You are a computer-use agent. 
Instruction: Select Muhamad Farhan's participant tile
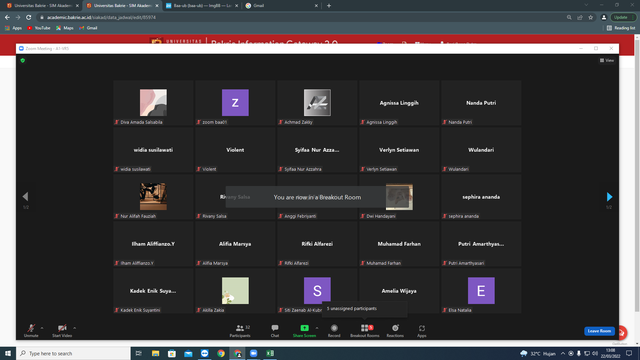pos(399,244)
